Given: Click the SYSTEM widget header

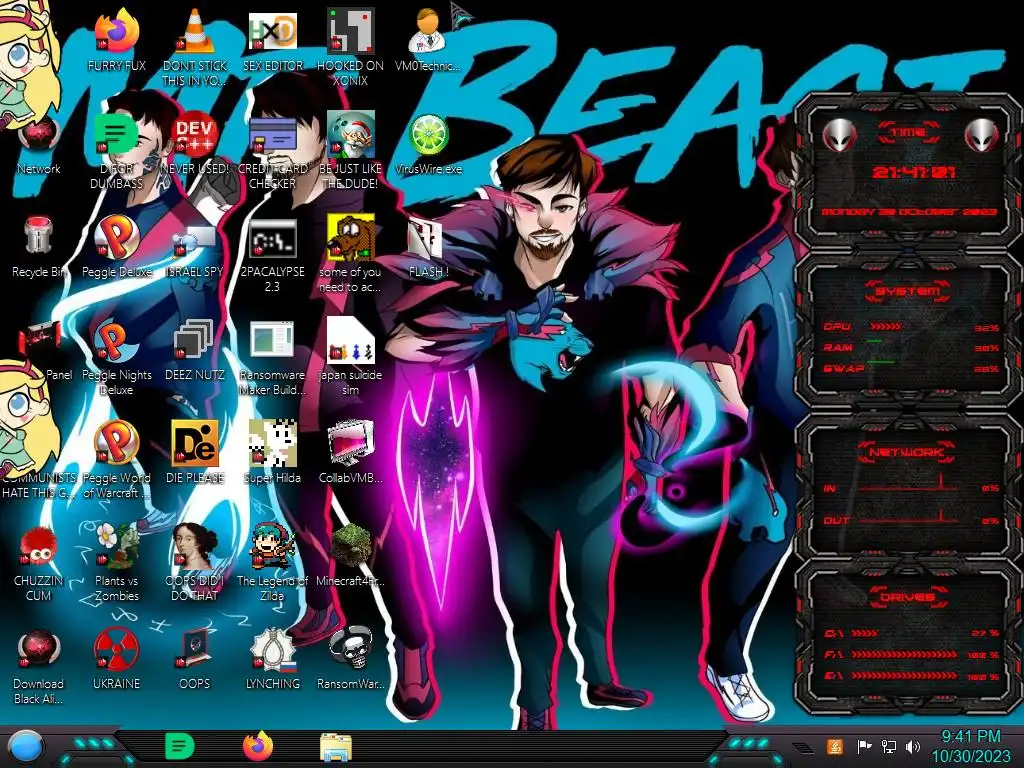Looking at the screenshot, I should [x=908, y=291].
